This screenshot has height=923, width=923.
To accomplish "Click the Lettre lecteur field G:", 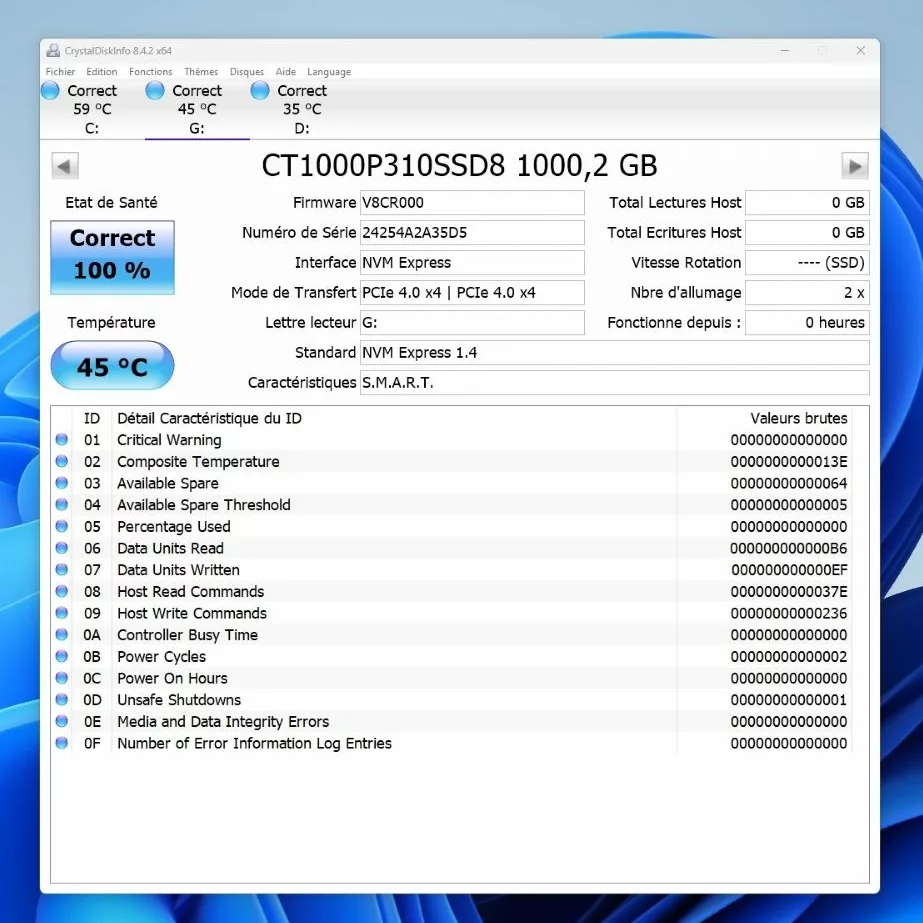I will coord(472,323).
